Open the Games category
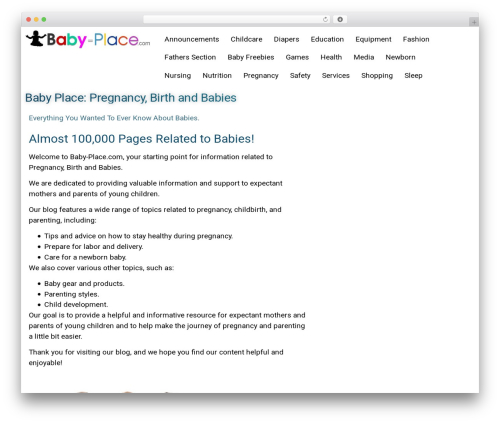This screenshot has width=500, height=423. pyautogui.click(x=297, y=57)
